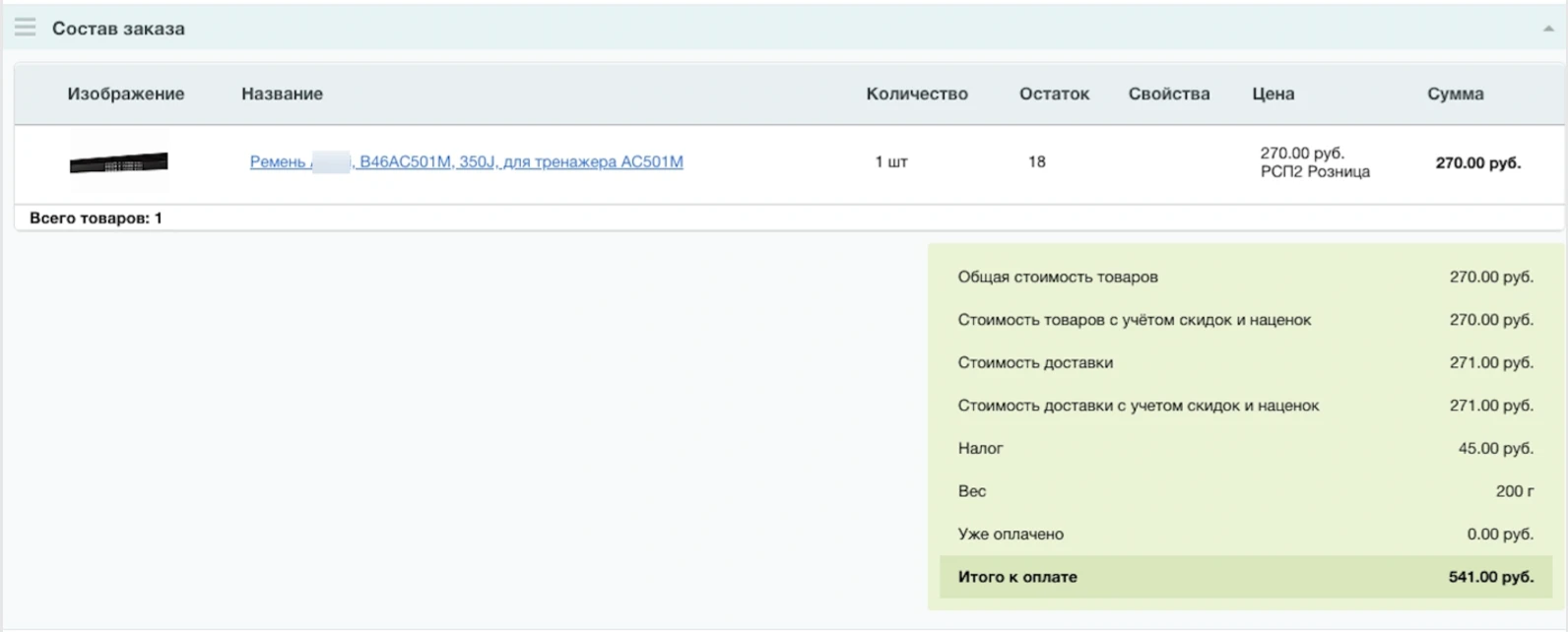Click the Количество column header
The image size is (1568, 632).
click(916, 94)
